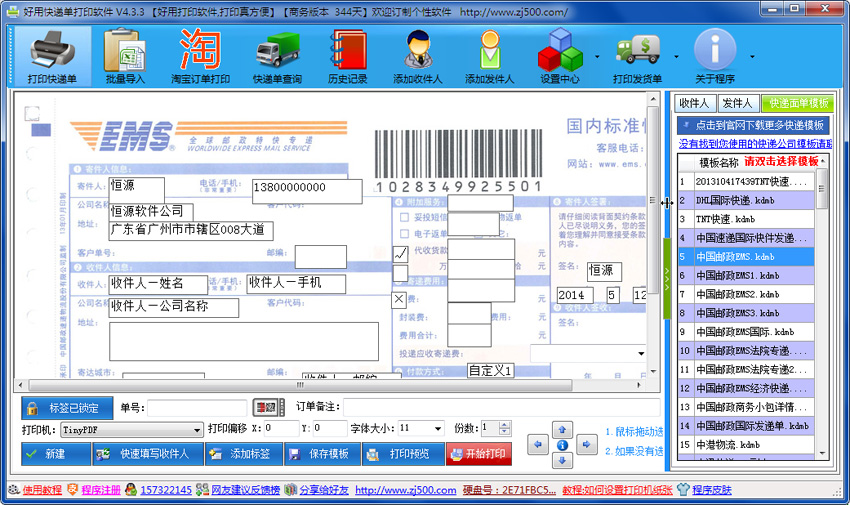Screen dimensions: 850x505
Task: Click 保存模板 button
Action: [x=323, y=454]
